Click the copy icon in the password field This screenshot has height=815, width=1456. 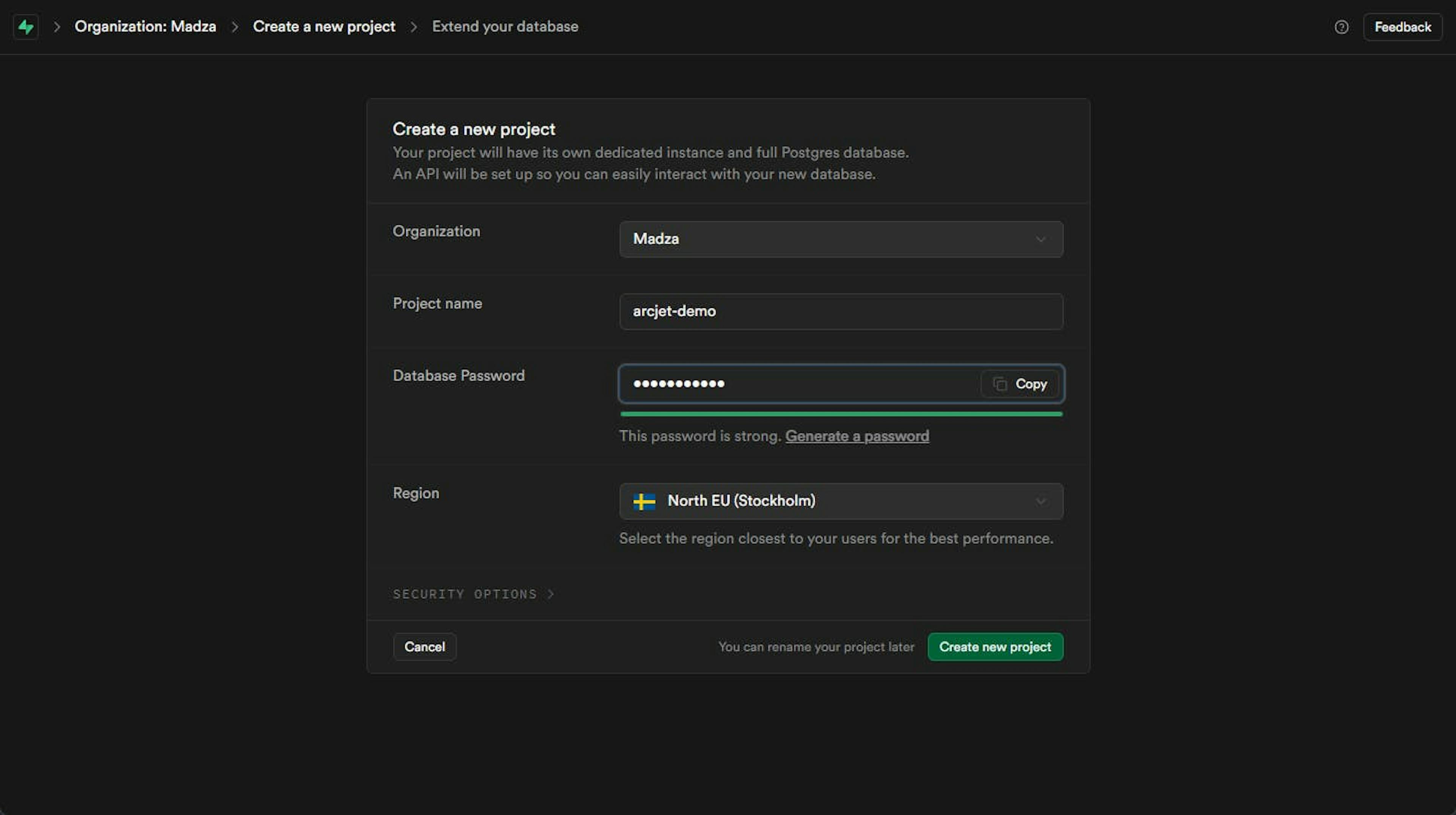pos(1000,384)
